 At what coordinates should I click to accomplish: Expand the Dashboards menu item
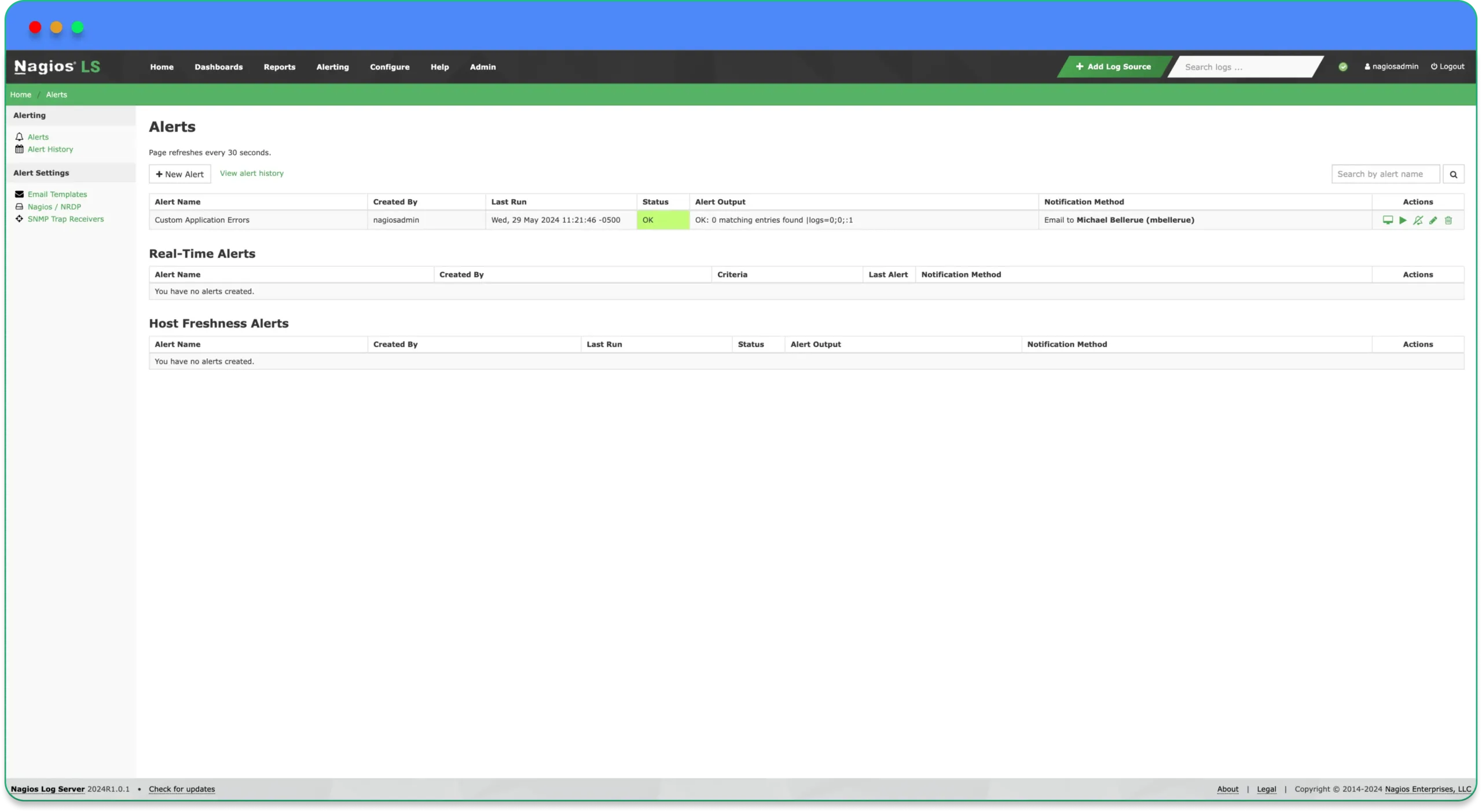pos(218,66)
